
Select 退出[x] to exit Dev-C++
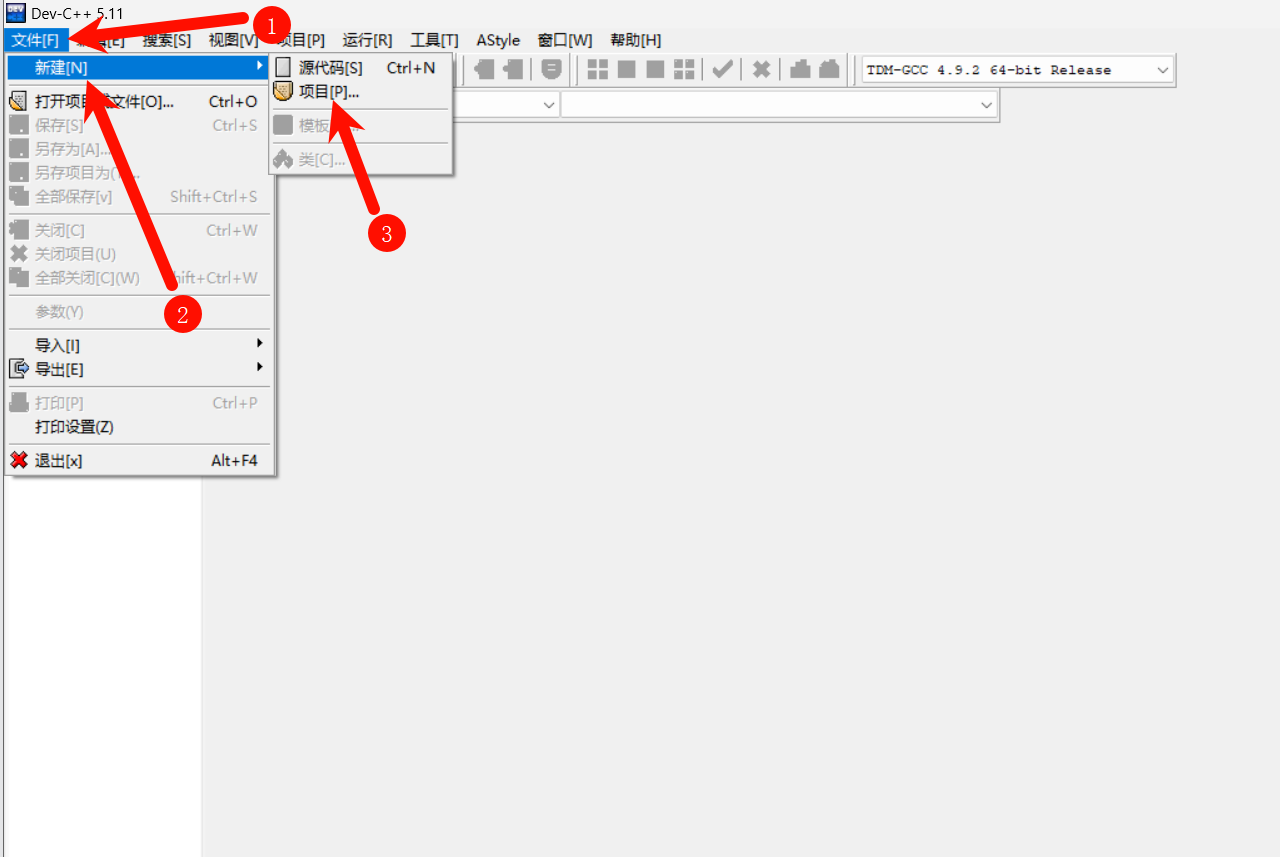tap(138, 460)
